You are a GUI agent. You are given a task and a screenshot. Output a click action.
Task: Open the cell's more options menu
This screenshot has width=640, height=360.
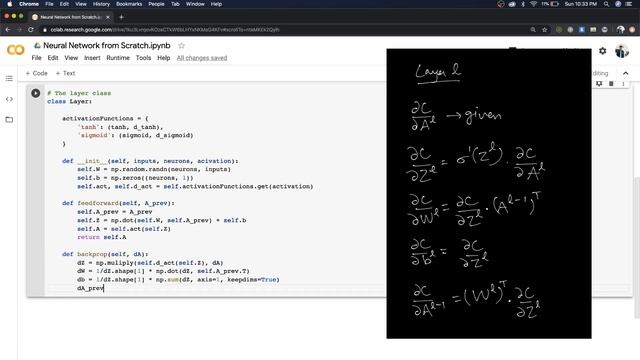pos(623,84)
